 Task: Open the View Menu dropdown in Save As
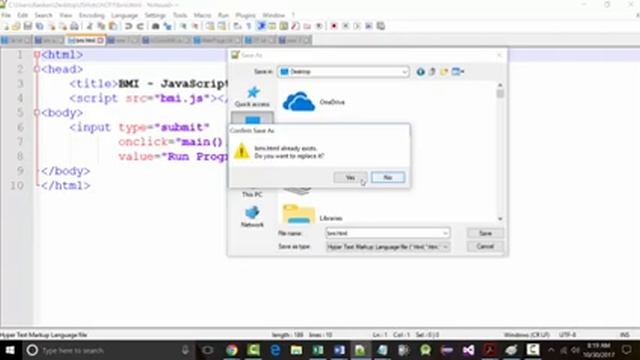click(458, 72)
